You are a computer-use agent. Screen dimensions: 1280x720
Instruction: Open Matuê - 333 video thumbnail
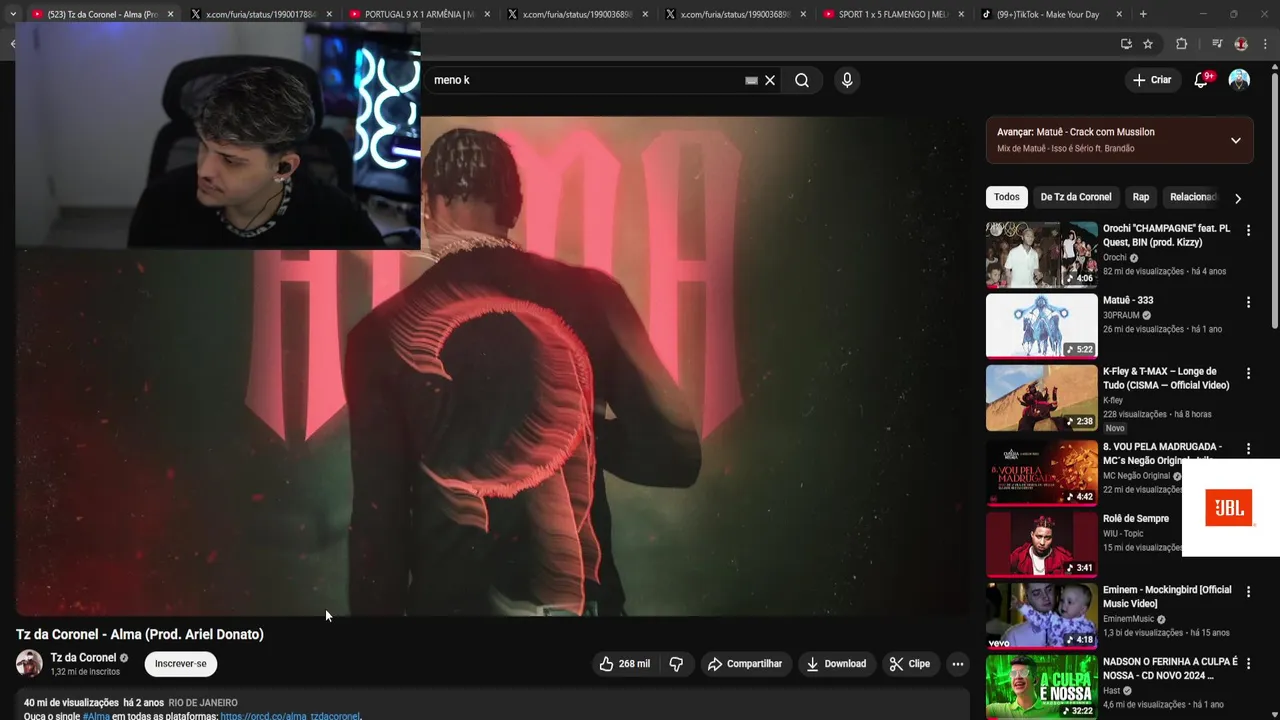coord(1041,325)
